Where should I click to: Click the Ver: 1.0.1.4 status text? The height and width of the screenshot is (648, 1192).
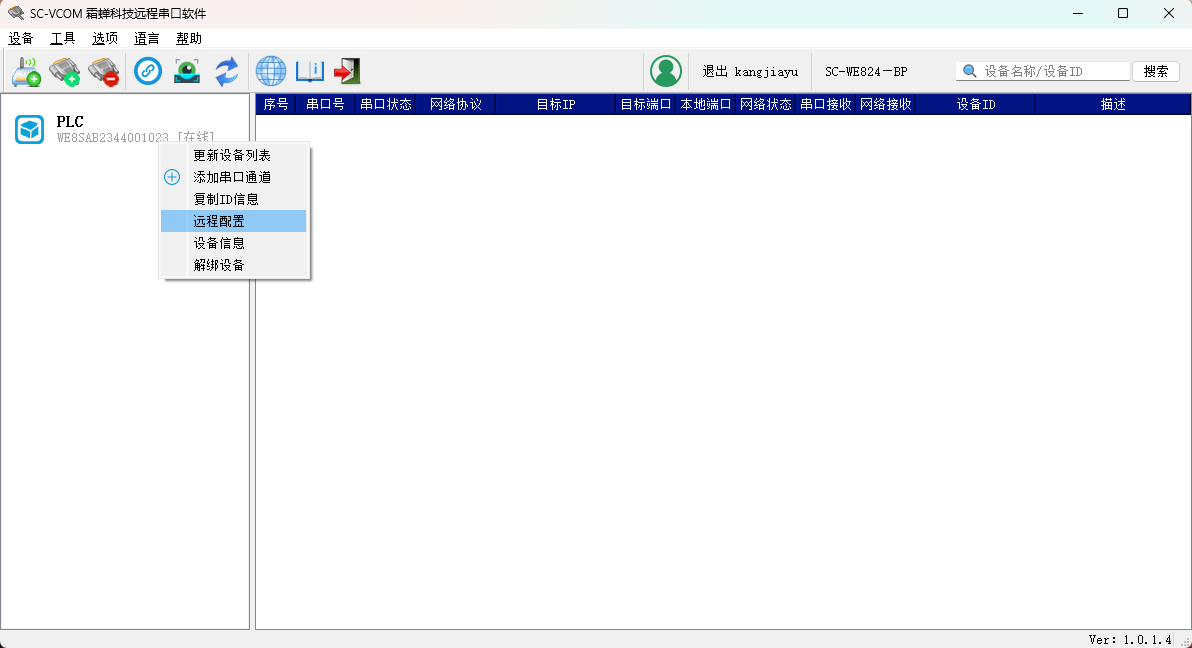tap(1130, 640)
